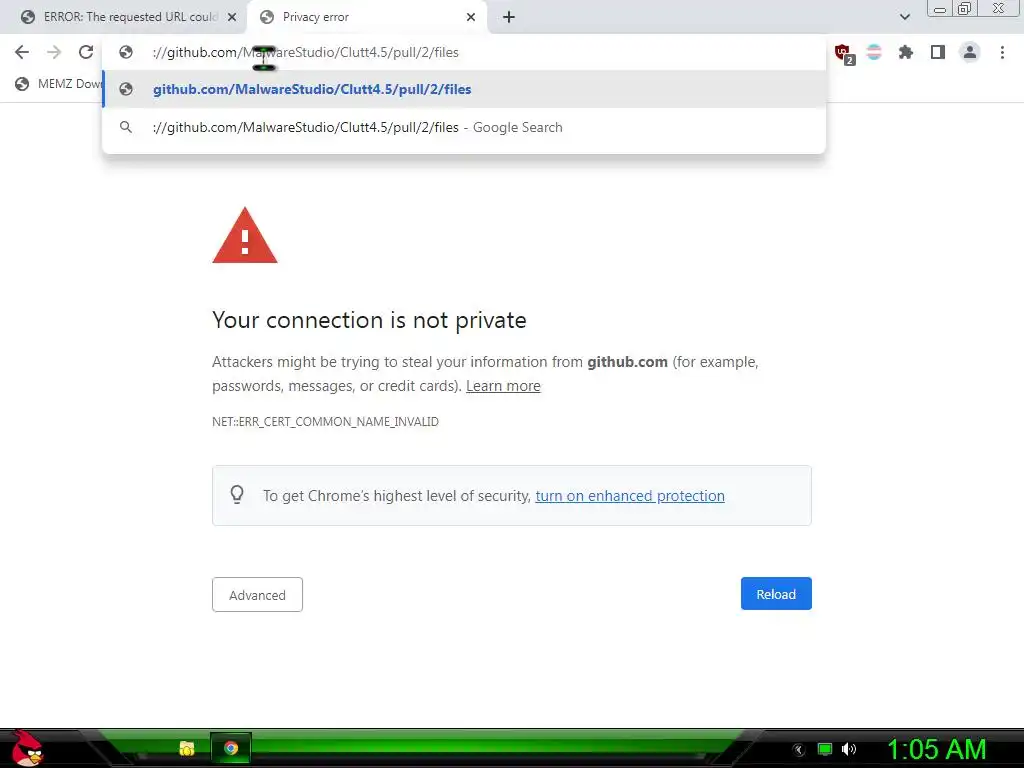Click the Chrome icon in the taskbar

point(231,748)
